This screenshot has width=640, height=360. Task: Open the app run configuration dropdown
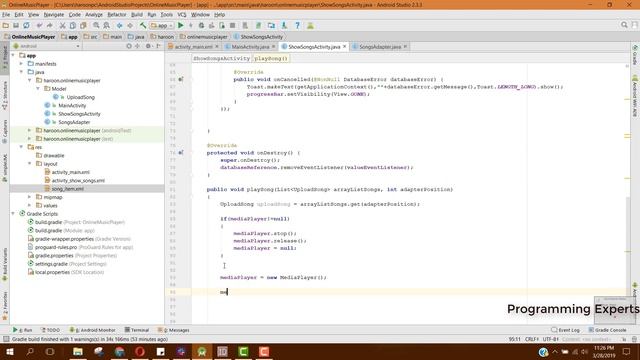pos(161,25)
